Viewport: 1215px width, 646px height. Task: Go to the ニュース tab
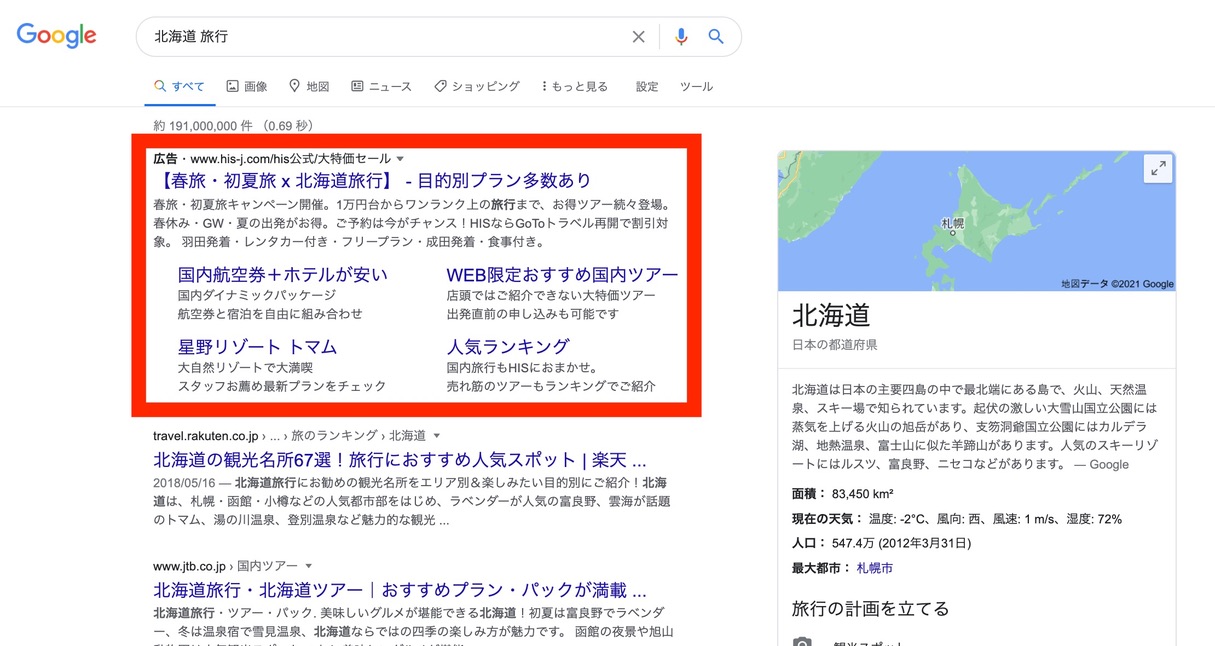click(381, 87)
